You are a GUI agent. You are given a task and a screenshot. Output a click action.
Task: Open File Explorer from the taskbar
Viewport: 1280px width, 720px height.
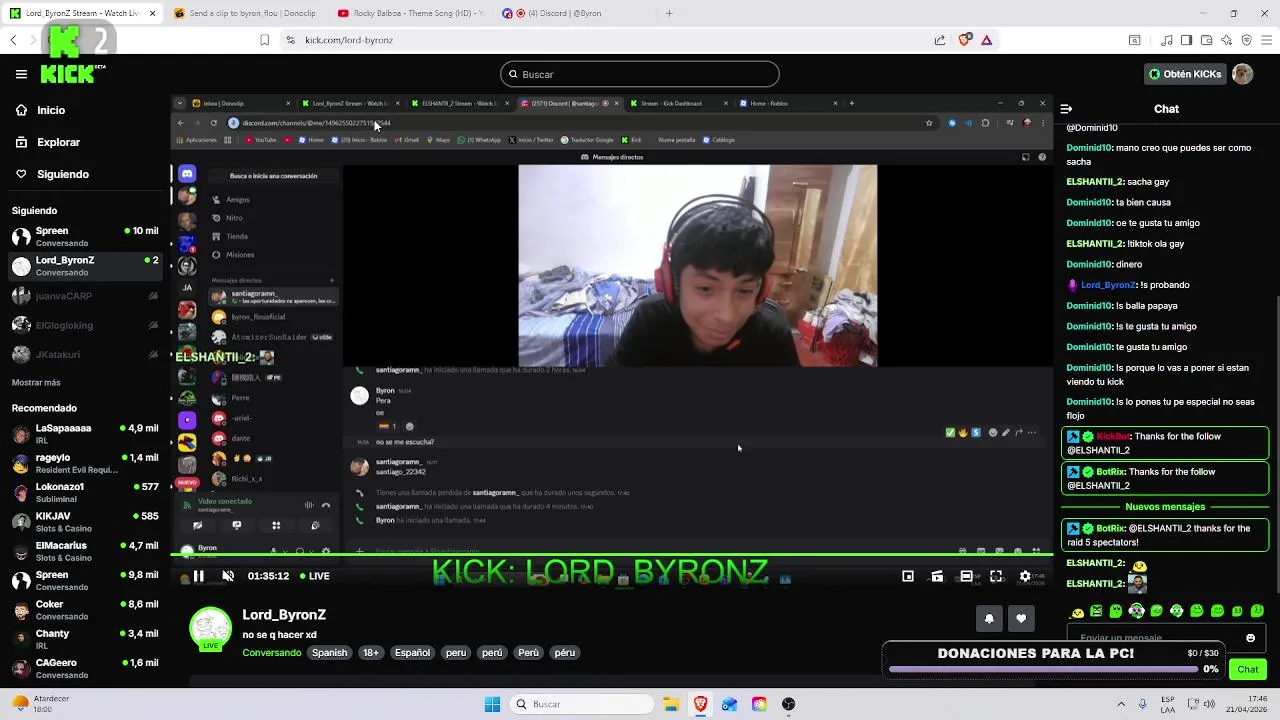pyautogui.click(x=671, y=704)
